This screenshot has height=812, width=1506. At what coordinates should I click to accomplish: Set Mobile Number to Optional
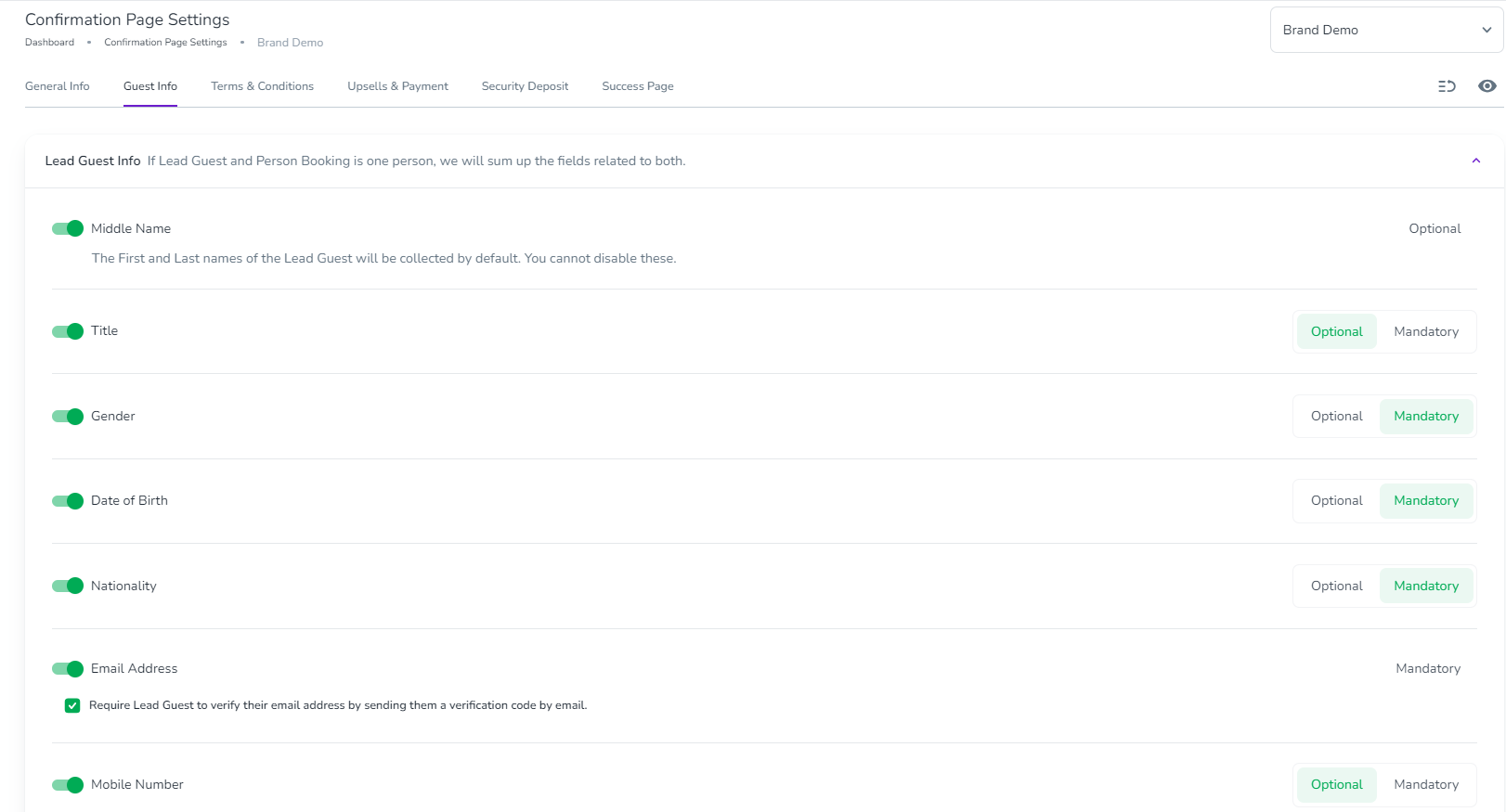click(1337, 784)
